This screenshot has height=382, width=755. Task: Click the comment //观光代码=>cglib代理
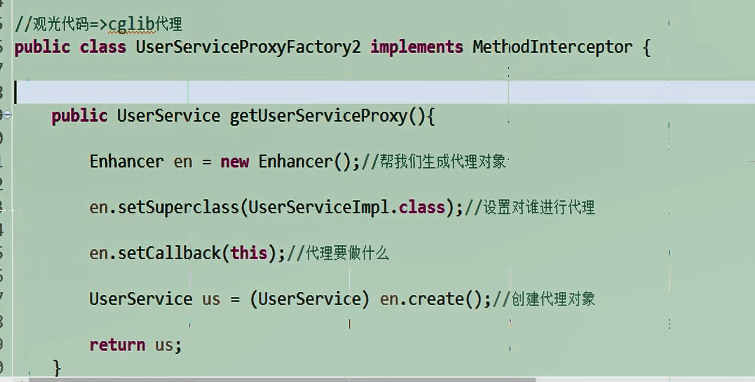(x=98, y=24)
